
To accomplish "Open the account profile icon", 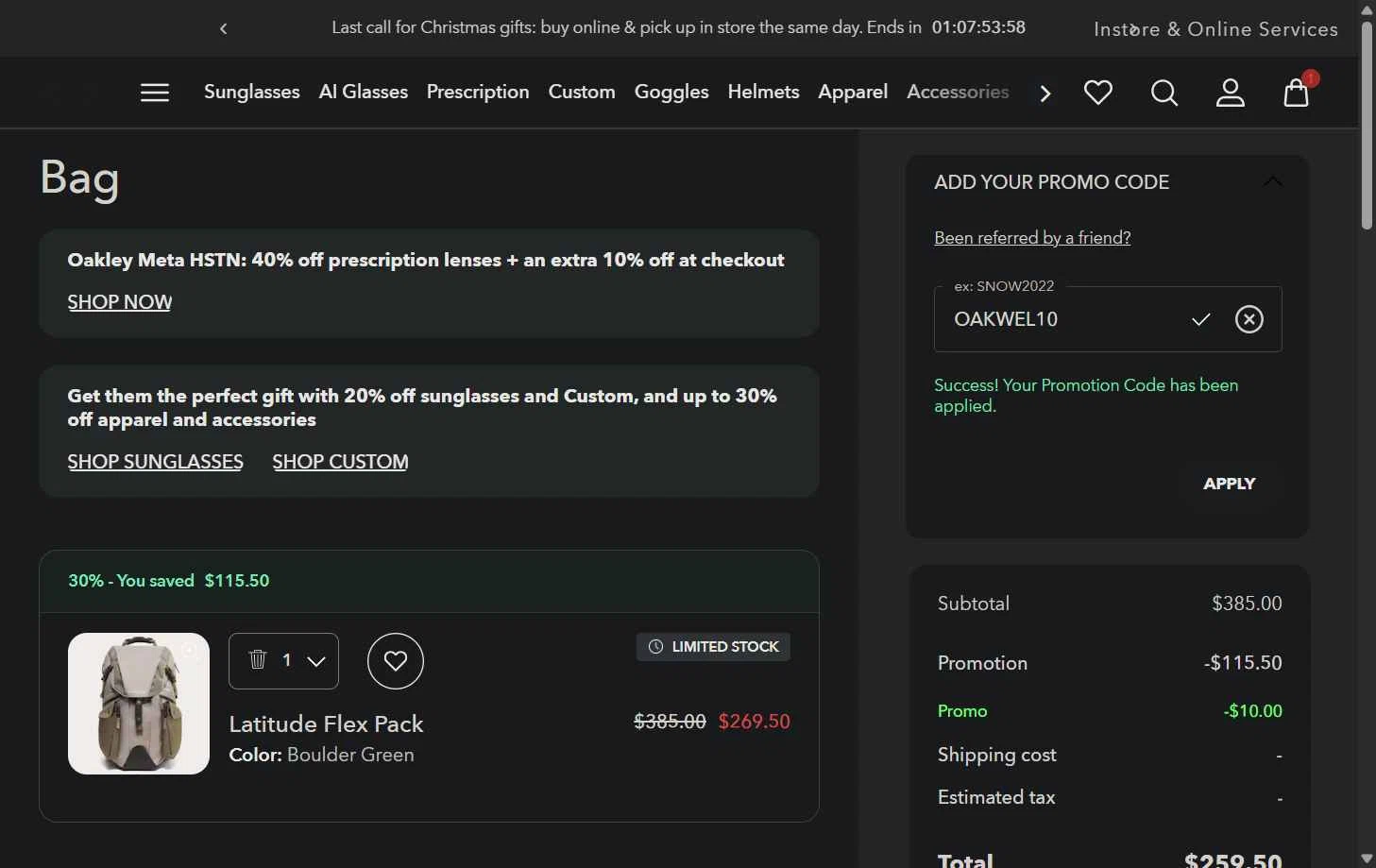I will pos(1231,93).
